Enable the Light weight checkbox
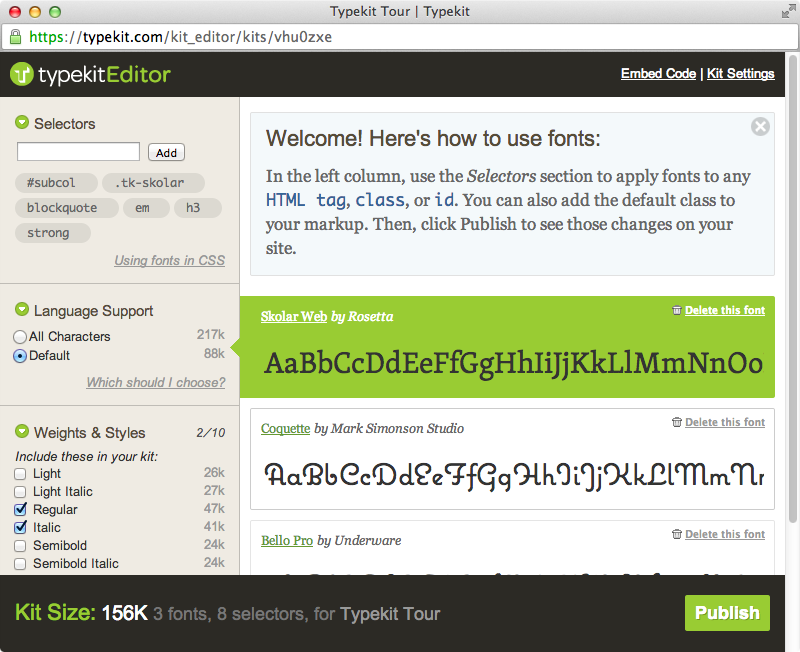 [20, 474]
